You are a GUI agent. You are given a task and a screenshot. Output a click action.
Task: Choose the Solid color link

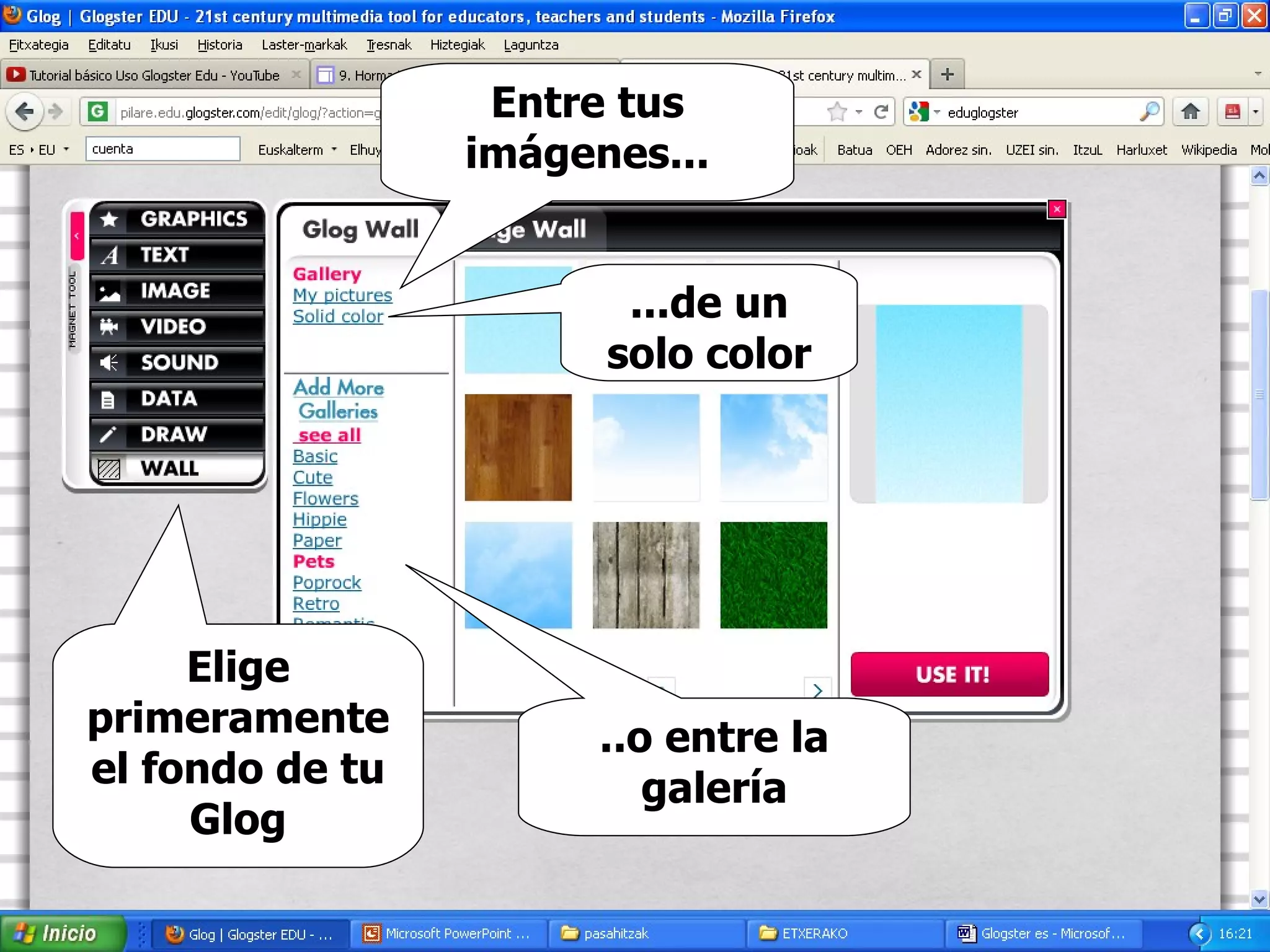[x=338, y=316]
